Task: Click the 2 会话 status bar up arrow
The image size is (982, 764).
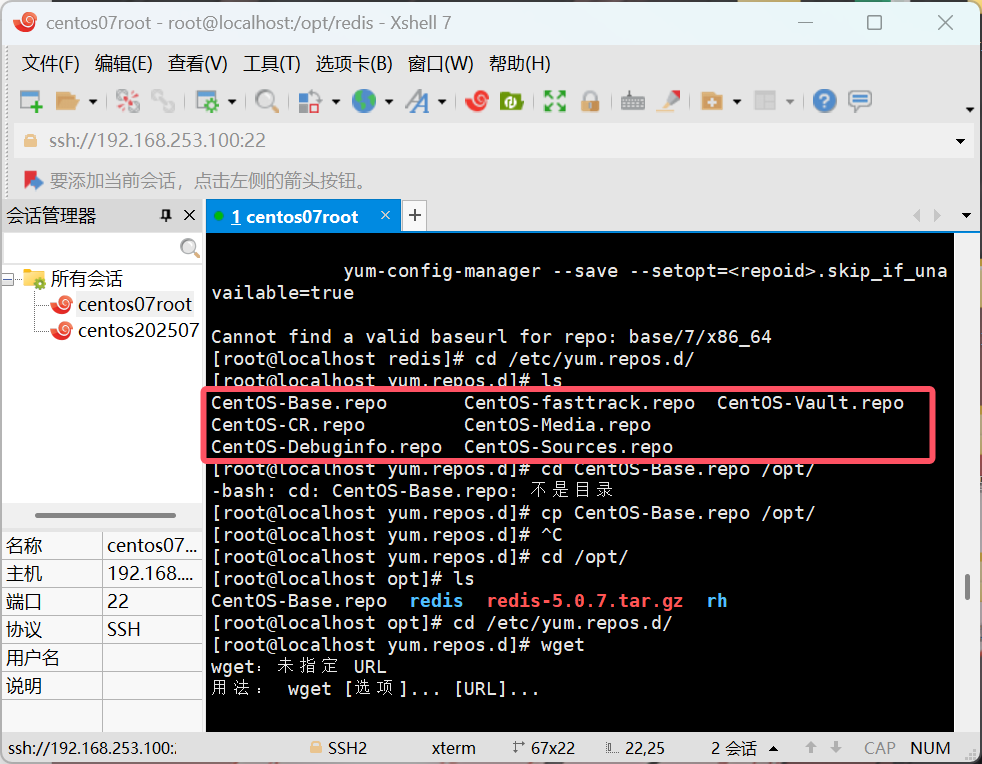Action: [x=773, y=748]
